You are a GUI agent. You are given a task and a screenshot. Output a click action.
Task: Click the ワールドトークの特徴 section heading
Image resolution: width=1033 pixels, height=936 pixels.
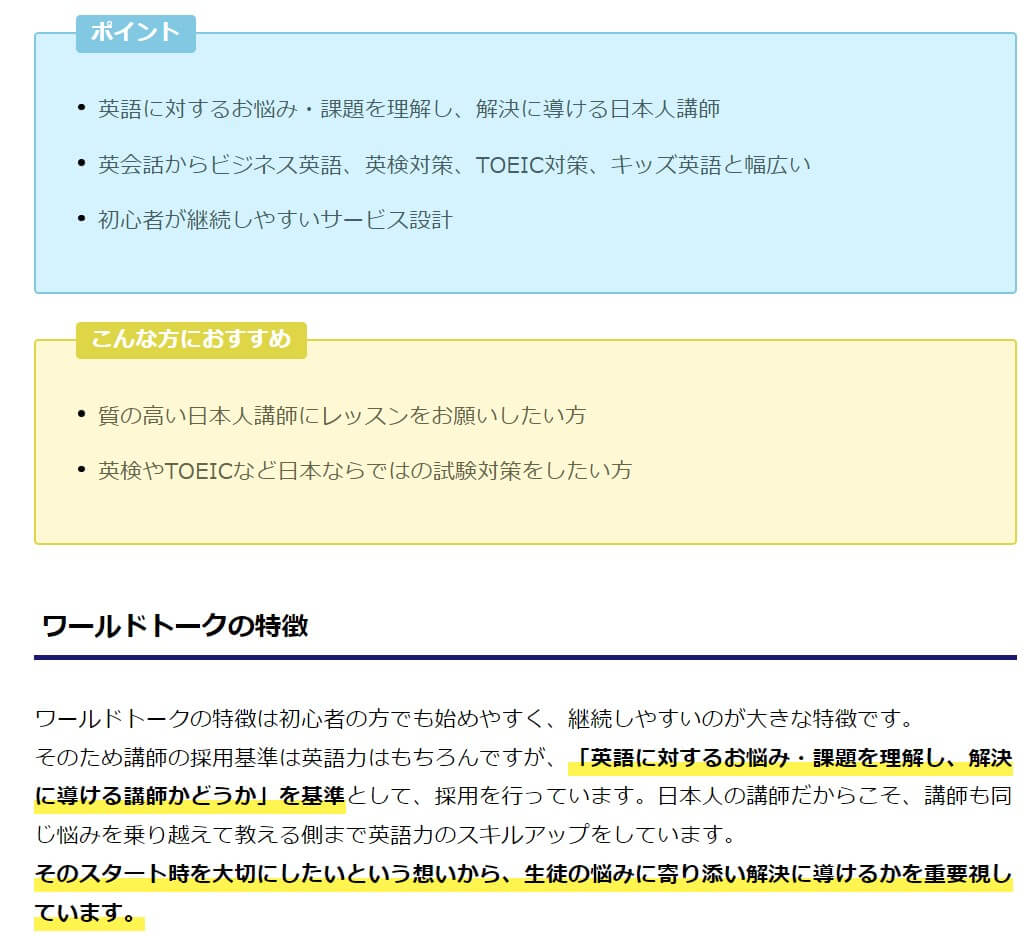(175, 625)
